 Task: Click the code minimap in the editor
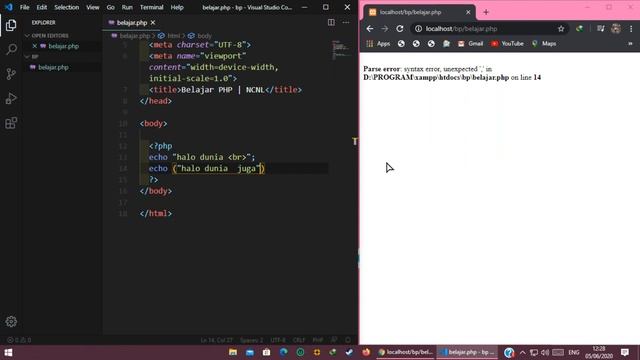341,50
